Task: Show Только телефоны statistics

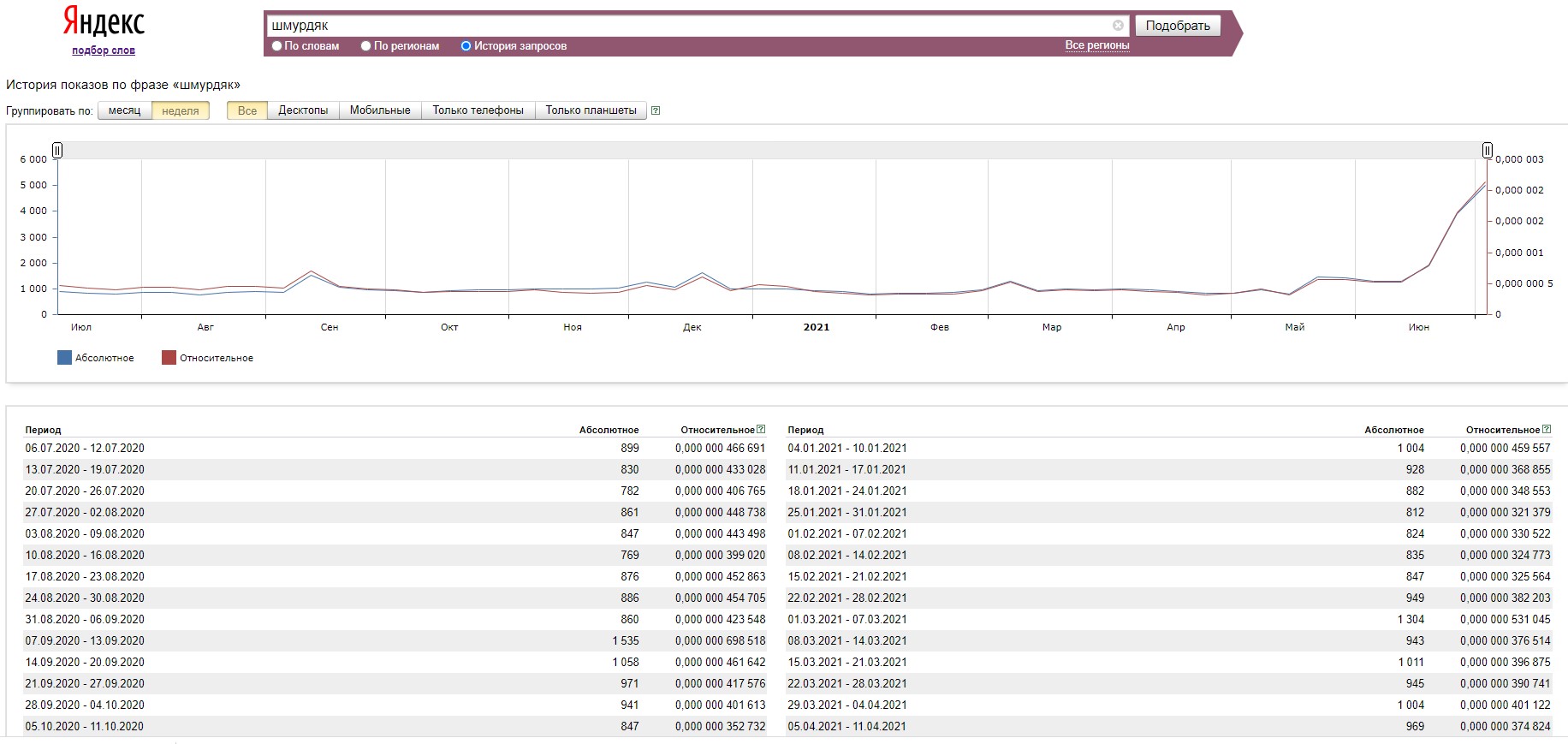Action: pos(478,110)
